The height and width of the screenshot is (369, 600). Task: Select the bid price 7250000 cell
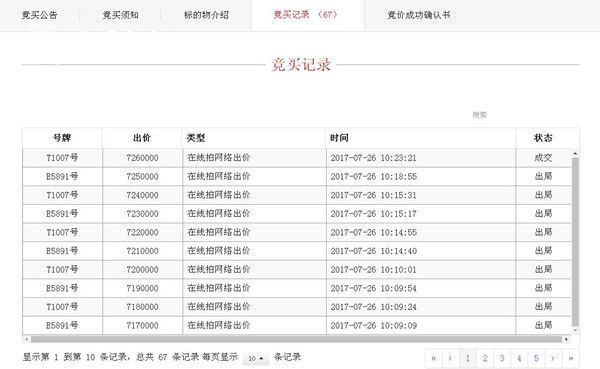(x=142, y=176)
